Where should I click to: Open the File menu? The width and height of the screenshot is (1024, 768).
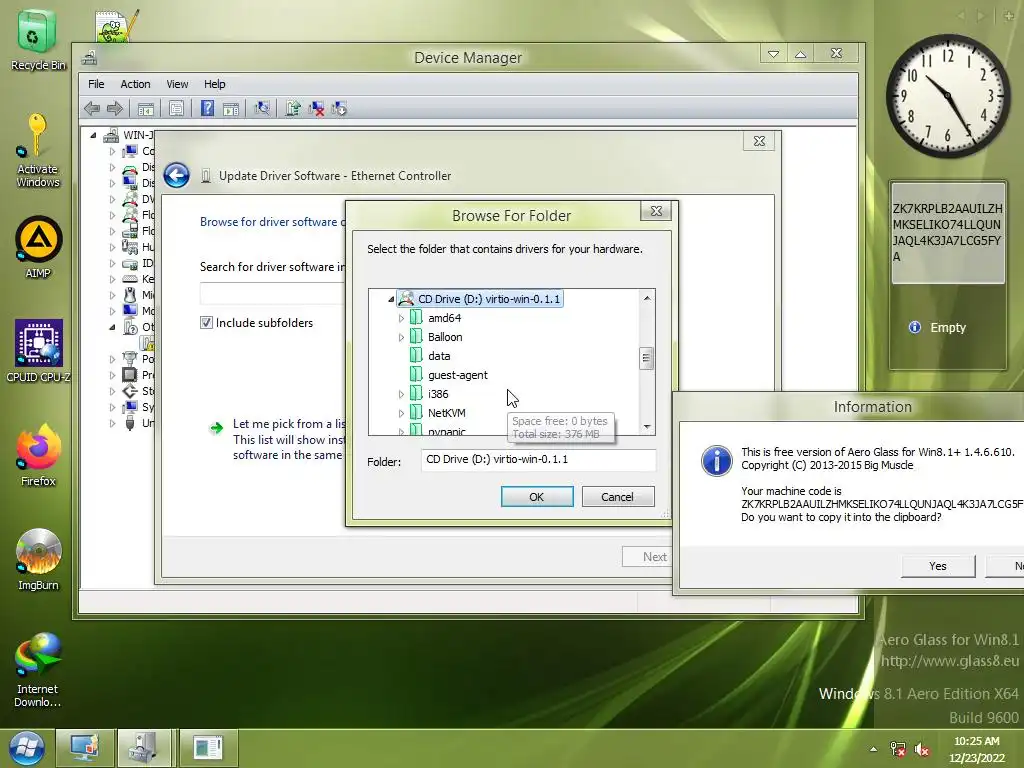click(96, 84)
